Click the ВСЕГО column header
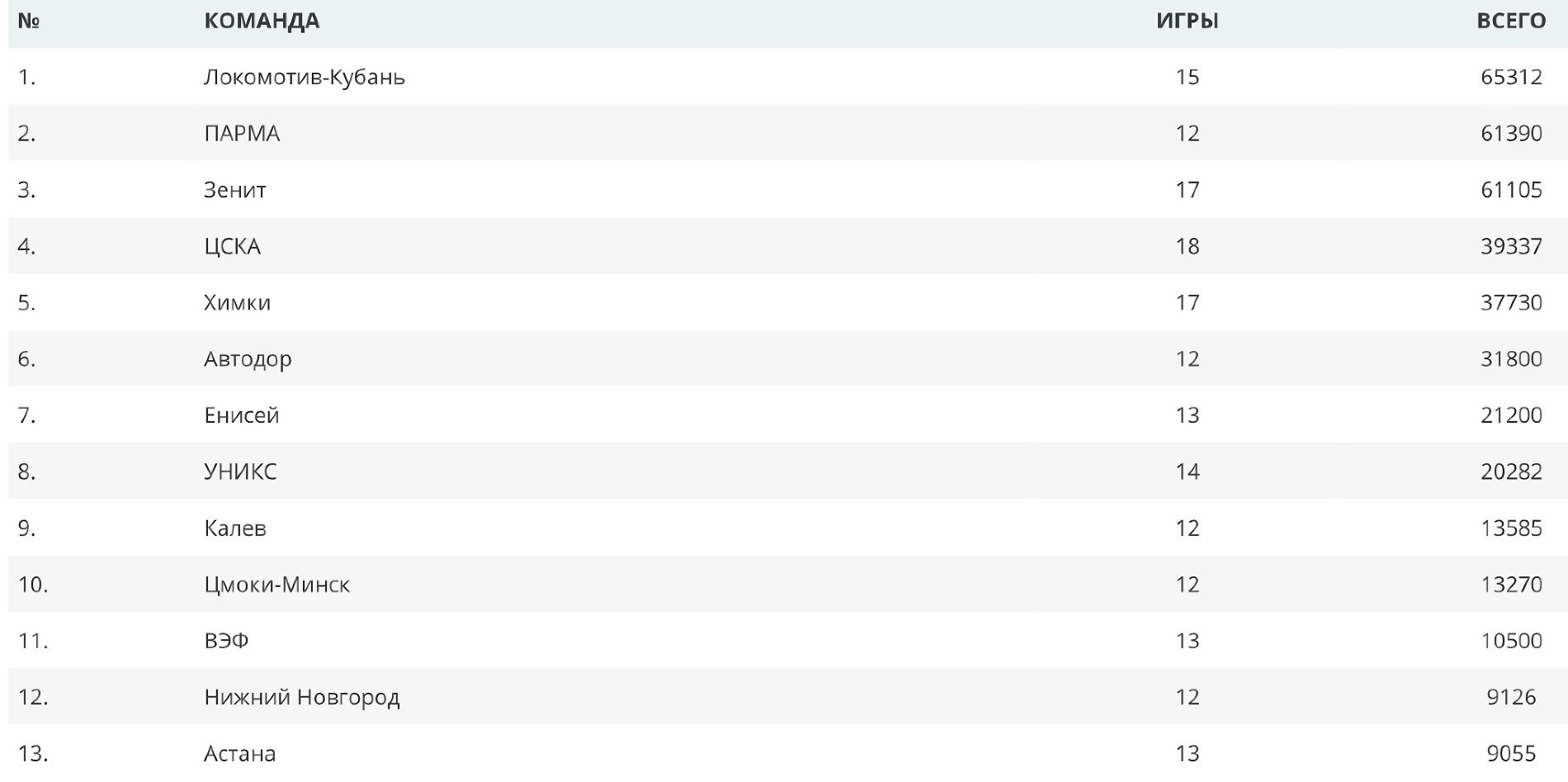This screenshot has width=1568, height=782. pos(1510,21)
